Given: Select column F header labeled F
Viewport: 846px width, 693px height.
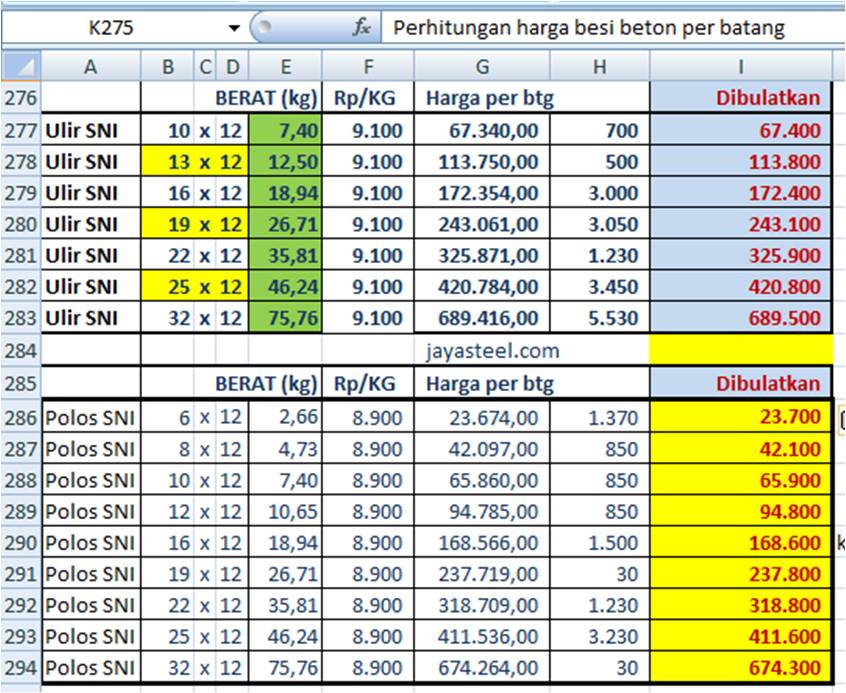Looking at the screenshot, I should click(x=368, y=66).
